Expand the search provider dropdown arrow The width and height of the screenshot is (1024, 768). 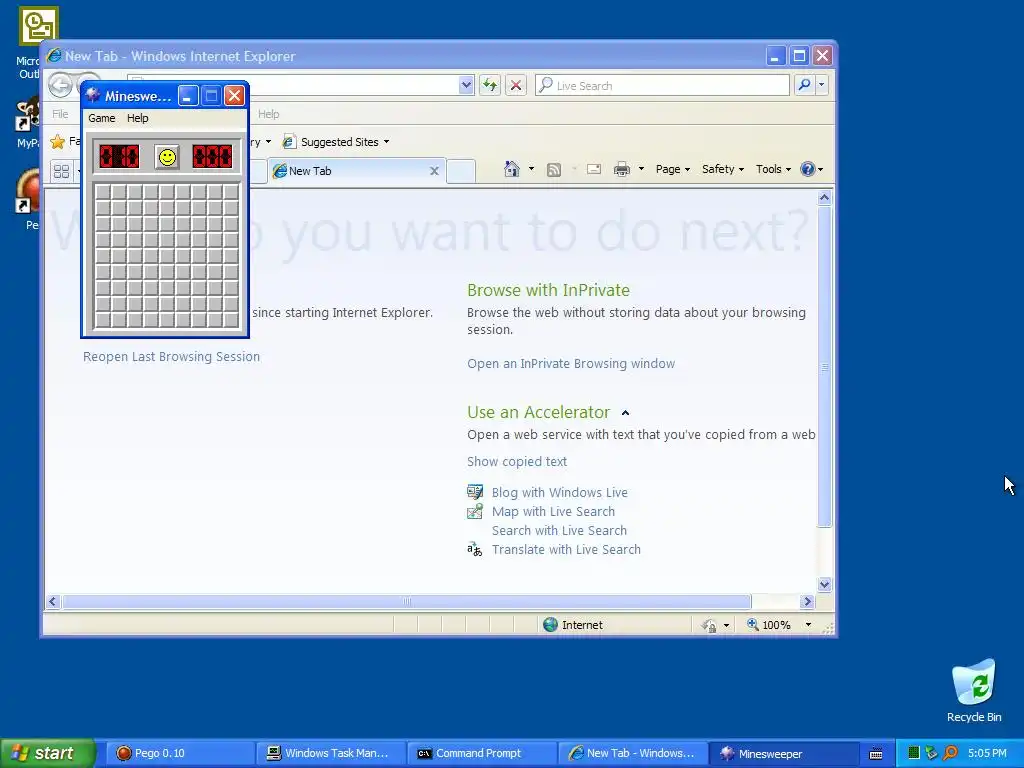point(822,84)
